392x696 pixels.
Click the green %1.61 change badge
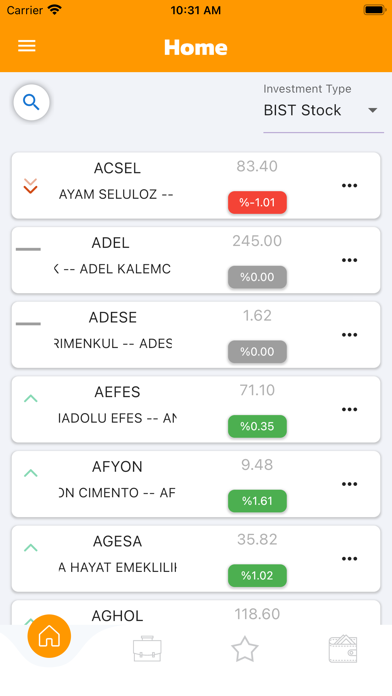pos(257,501)
